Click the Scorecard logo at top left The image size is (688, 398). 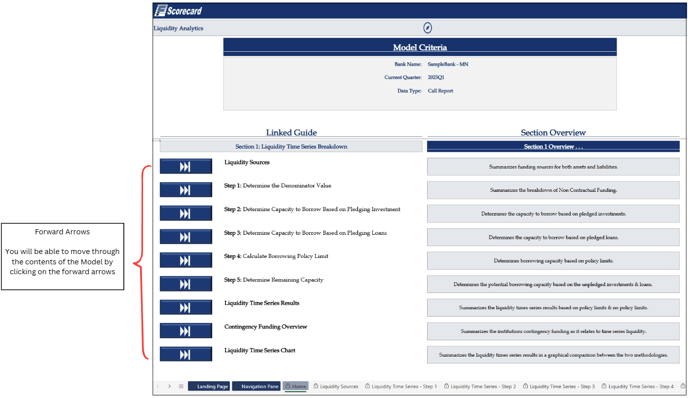tap(178, 11)
